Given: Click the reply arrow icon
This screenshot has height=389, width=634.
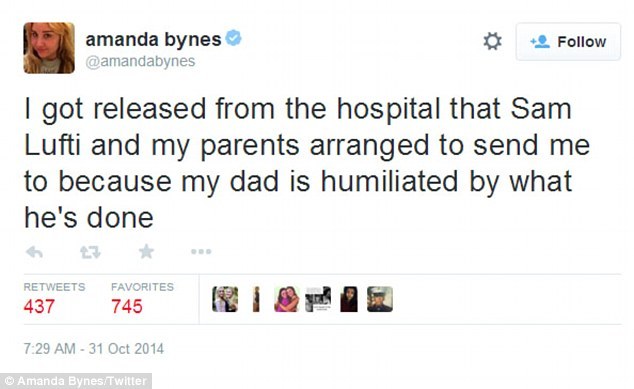Looking at the screenshot, I should 34,252.
